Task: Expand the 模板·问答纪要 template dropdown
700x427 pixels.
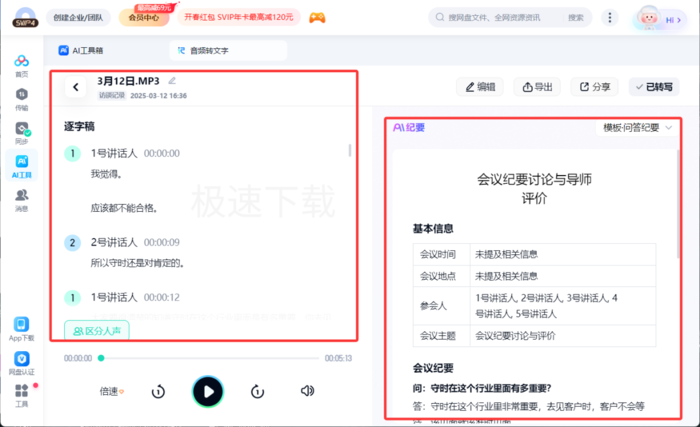Action: tap(638, 128)
